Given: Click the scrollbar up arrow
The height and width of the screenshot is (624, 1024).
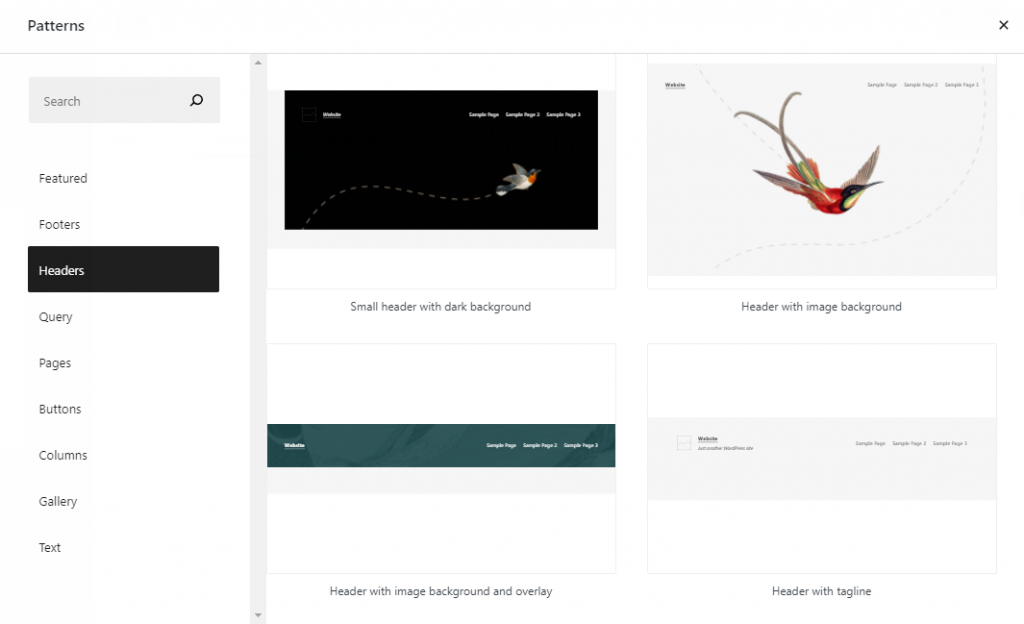Looking at the screenshot, I should (257, 63).
